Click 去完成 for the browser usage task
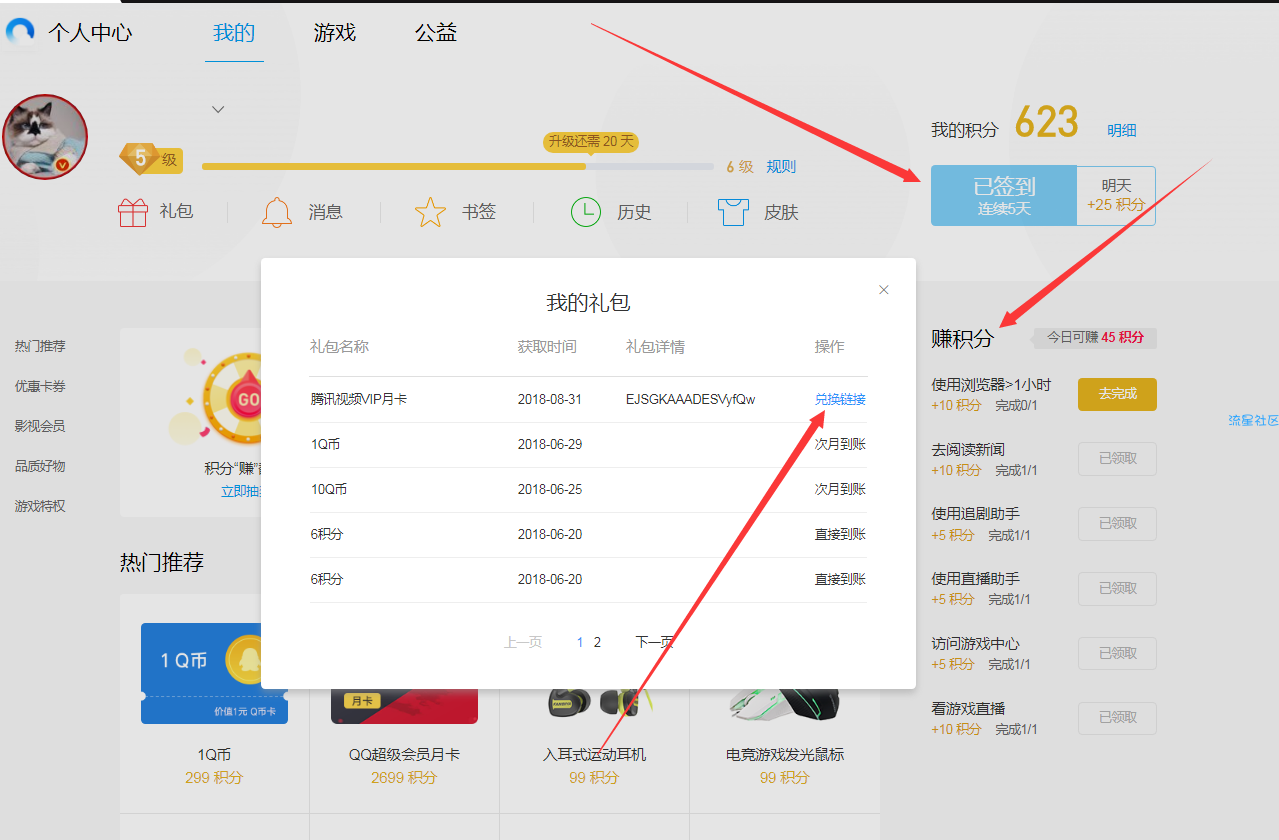Image resolution: width=1279 pixels, height=840 pixels. pos(1117,394)
